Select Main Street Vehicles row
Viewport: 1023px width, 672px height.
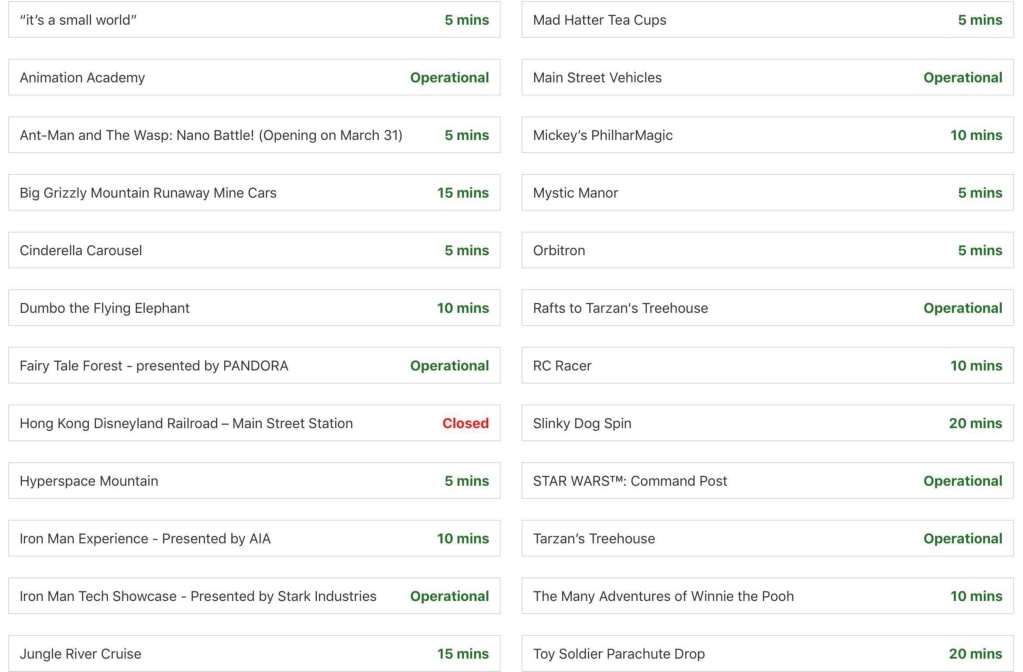point(767,78)
